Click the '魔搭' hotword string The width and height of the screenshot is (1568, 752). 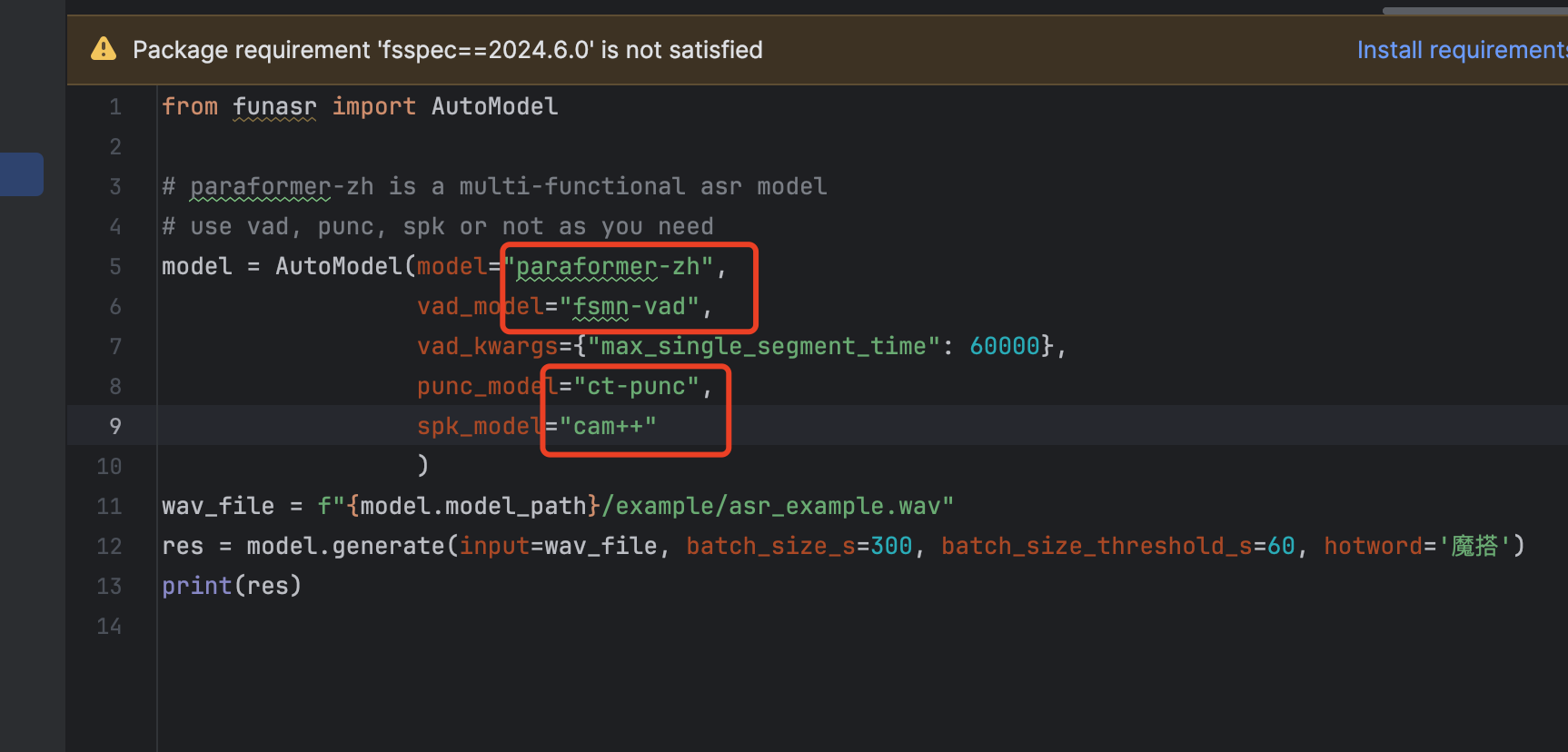(x=1474, y=547)
